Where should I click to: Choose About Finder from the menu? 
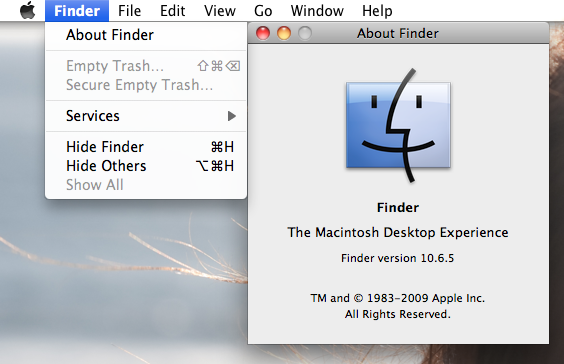pyautogui.click(x=146, y=35)
